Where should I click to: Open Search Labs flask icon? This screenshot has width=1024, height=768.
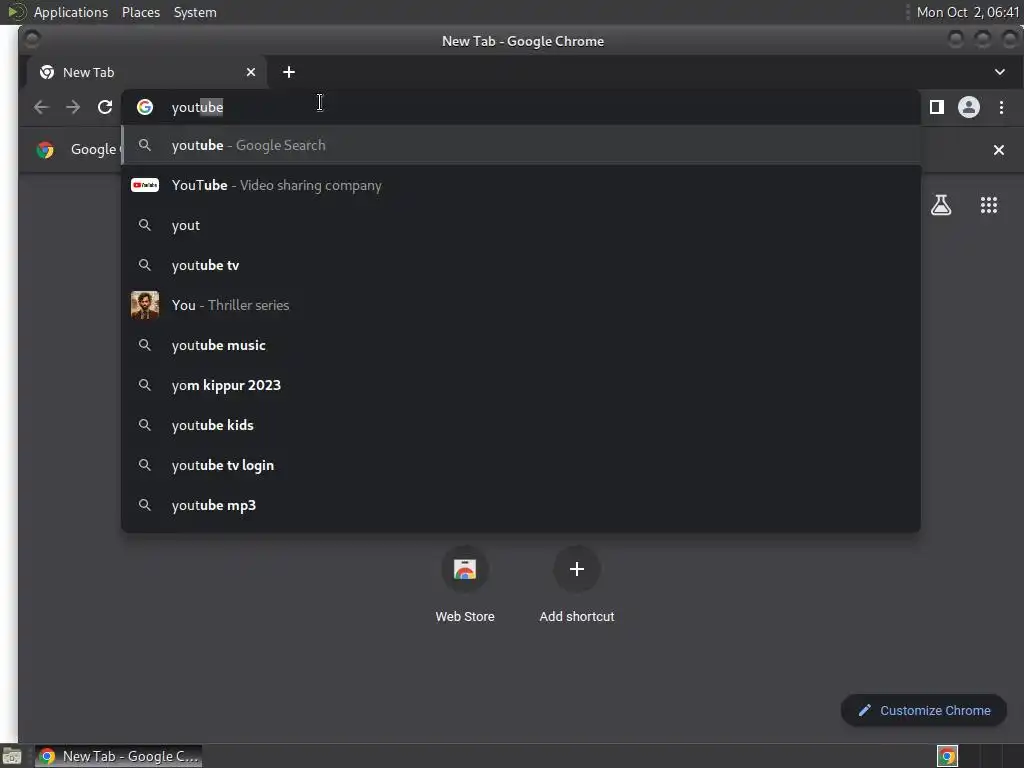pos(941,205)
